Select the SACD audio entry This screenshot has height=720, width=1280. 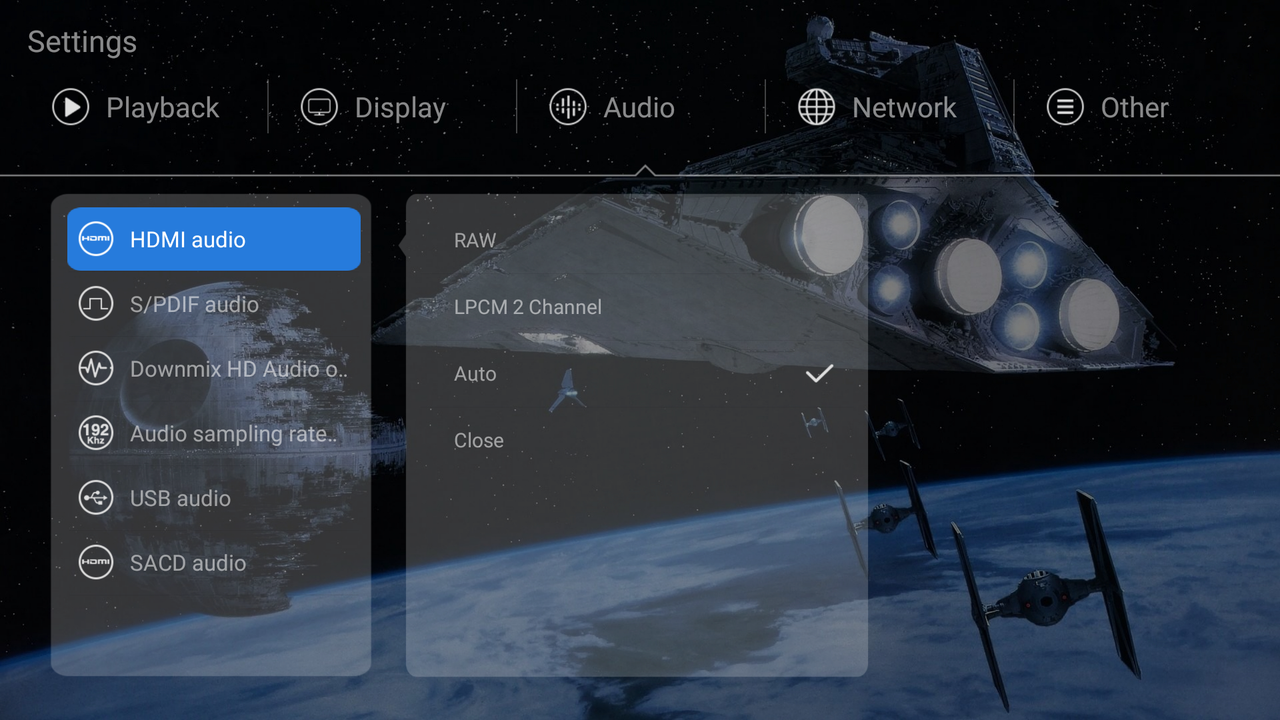(x=214, y=563)
